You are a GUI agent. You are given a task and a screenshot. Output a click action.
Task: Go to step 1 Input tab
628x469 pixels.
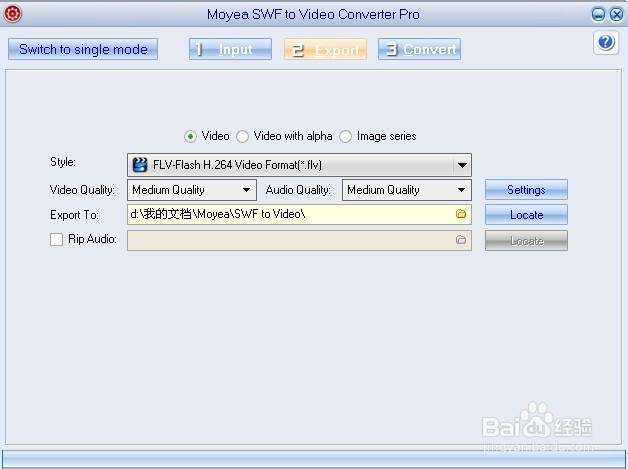[x=230, y=49]
